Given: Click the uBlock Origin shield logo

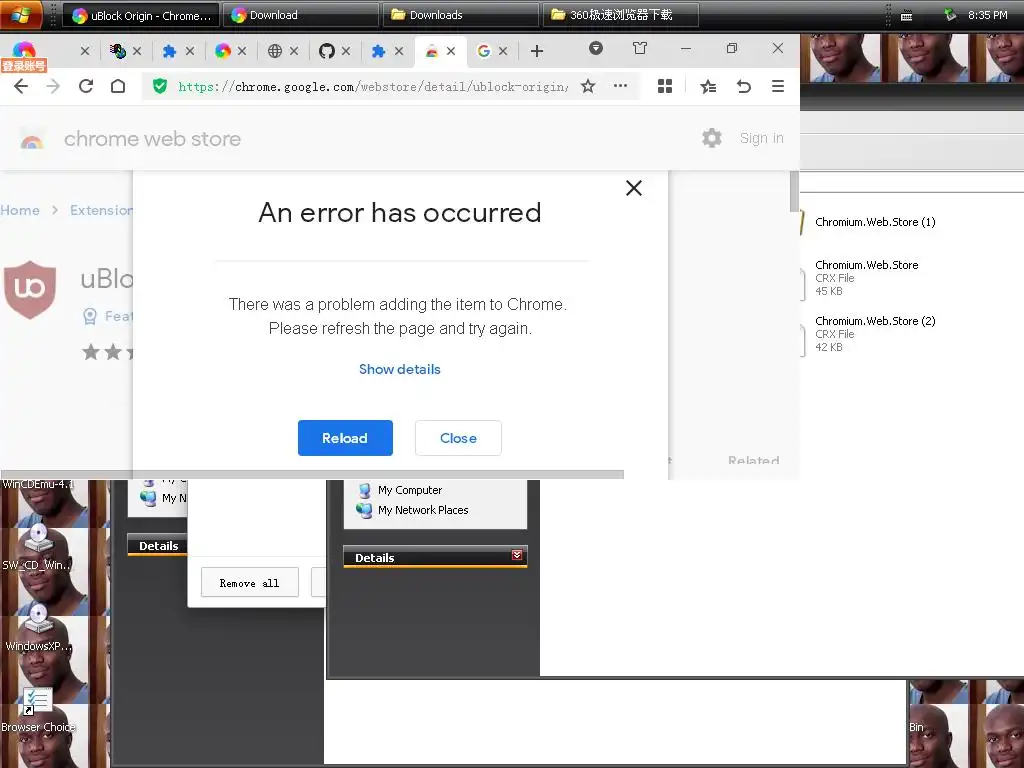Looking at the screenshot, I should pos(30,289).
